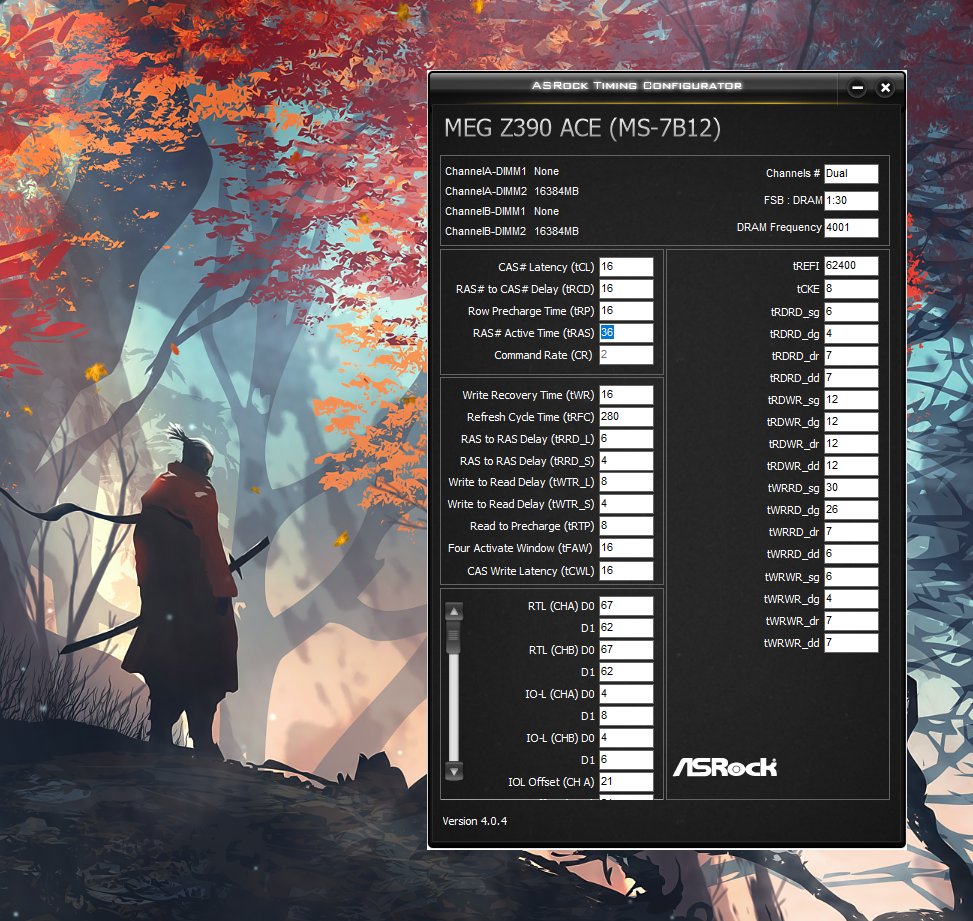
Task: Click the Four Activate Window (tFAW) field
Action: [x=626, y=548]
